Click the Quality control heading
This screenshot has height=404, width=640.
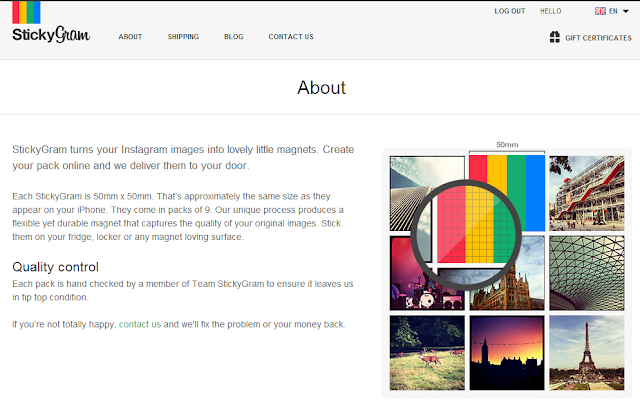(56, 267)
